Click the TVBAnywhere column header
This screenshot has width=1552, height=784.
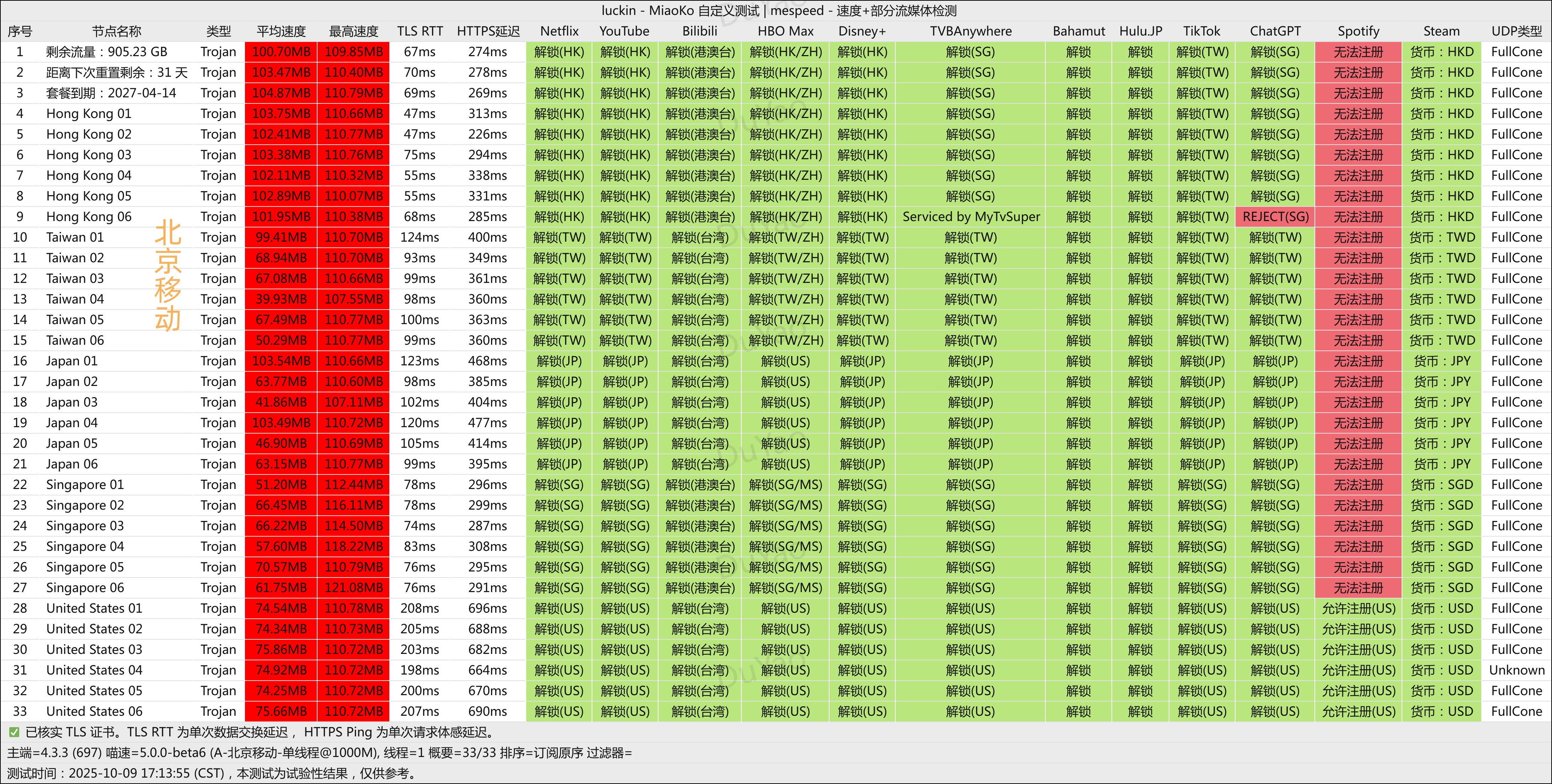pos(970,31)
